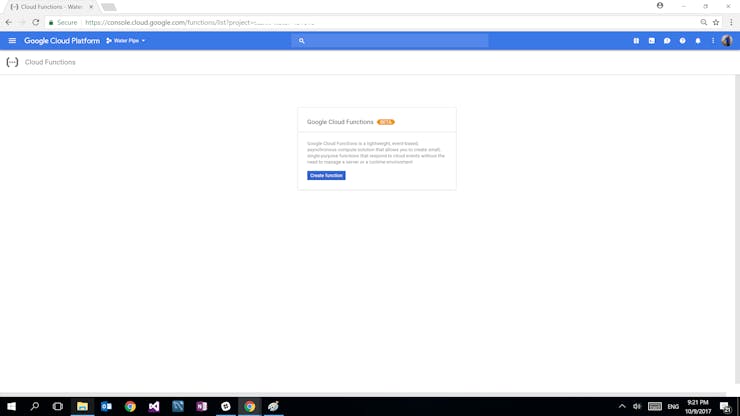Click the Chrome user profile icon in title bar
Screen dimensions: 740x416
(x=660, y=6)
